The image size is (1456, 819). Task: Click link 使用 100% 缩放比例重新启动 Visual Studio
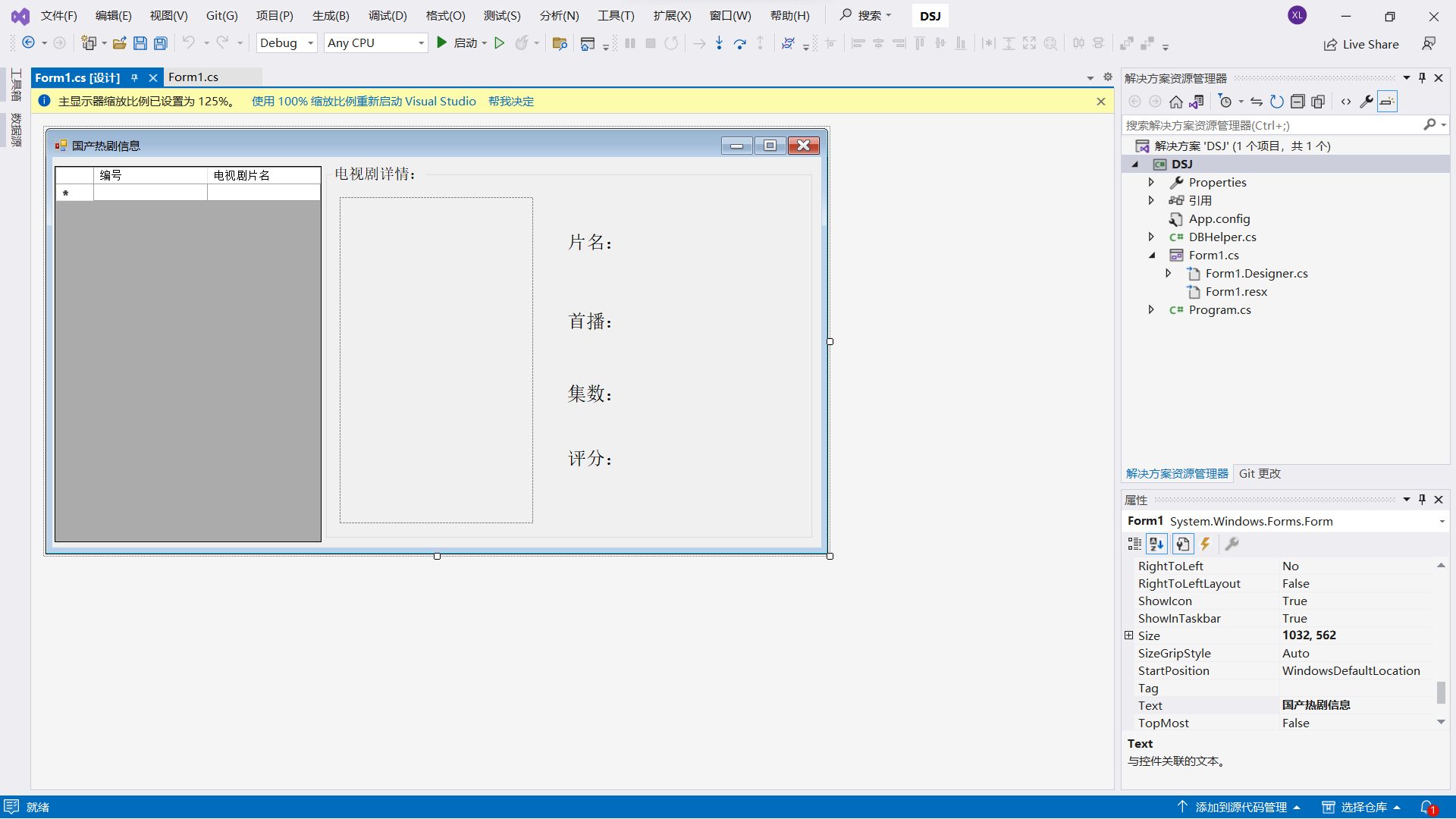pyautogui.click(x=364, y=102)
